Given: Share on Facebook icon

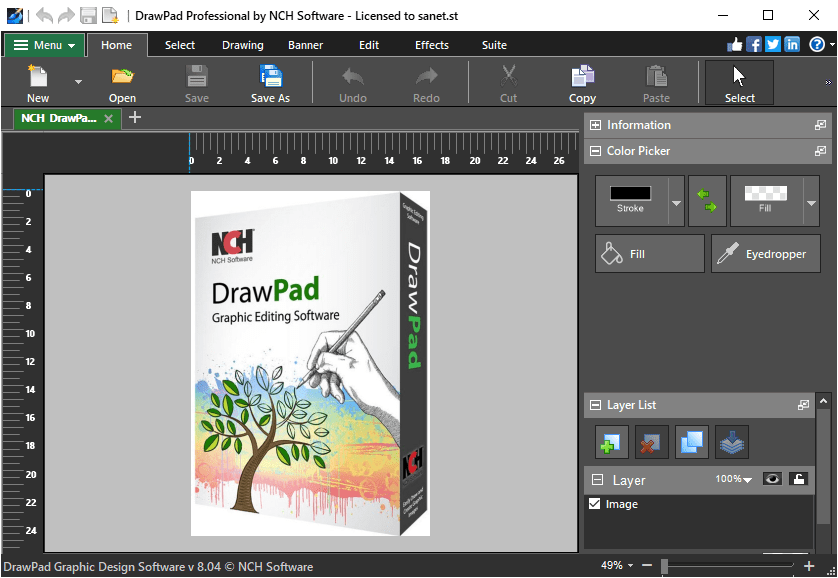Looking at the screenshot, I should (x=754, y=44).
